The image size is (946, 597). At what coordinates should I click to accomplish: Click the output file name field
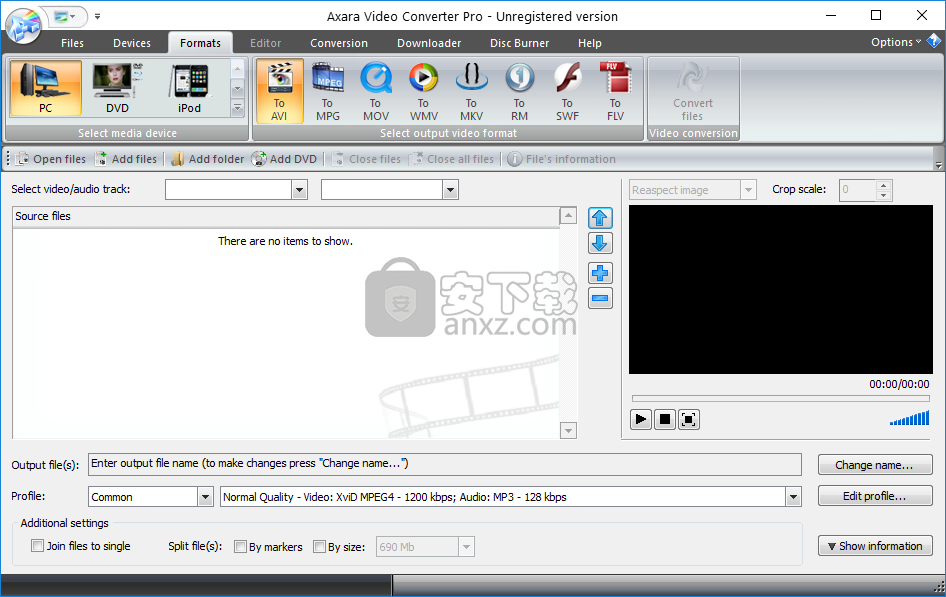445,464
